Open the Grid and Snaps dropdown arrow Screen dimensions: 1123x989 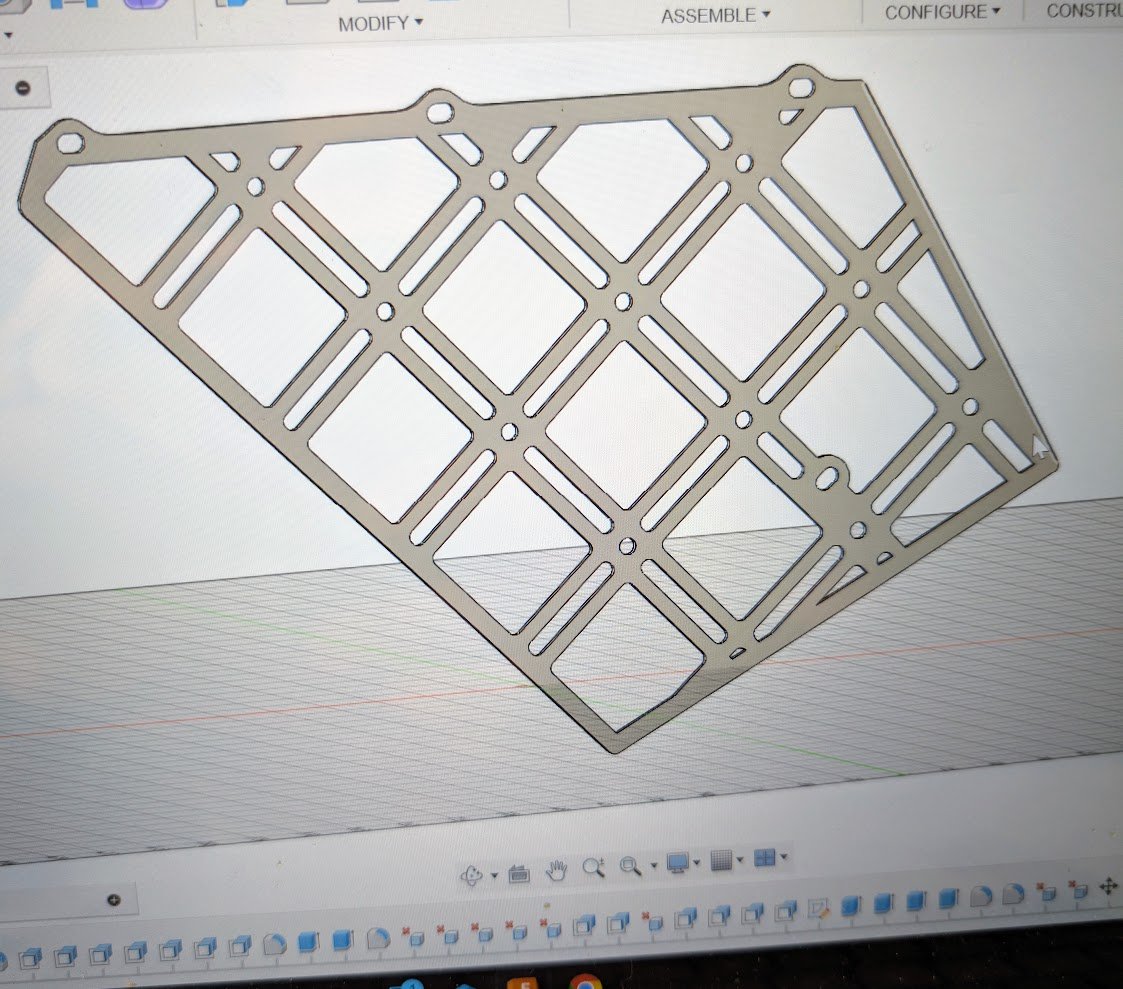(x=741, y=859)
